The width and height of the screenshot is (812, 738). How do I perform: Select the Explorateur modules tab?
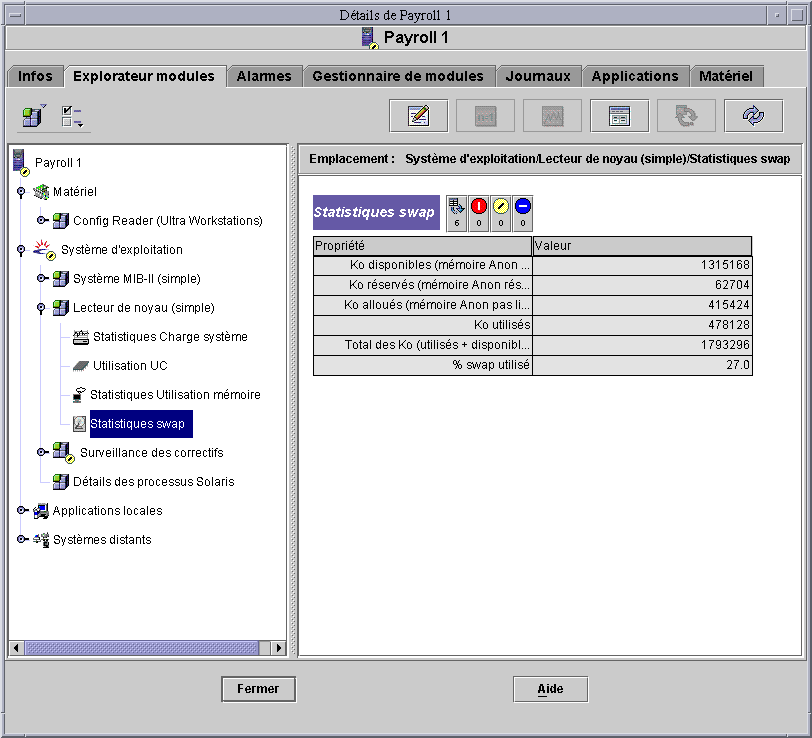pyautogui.click(x=144, y=76)
